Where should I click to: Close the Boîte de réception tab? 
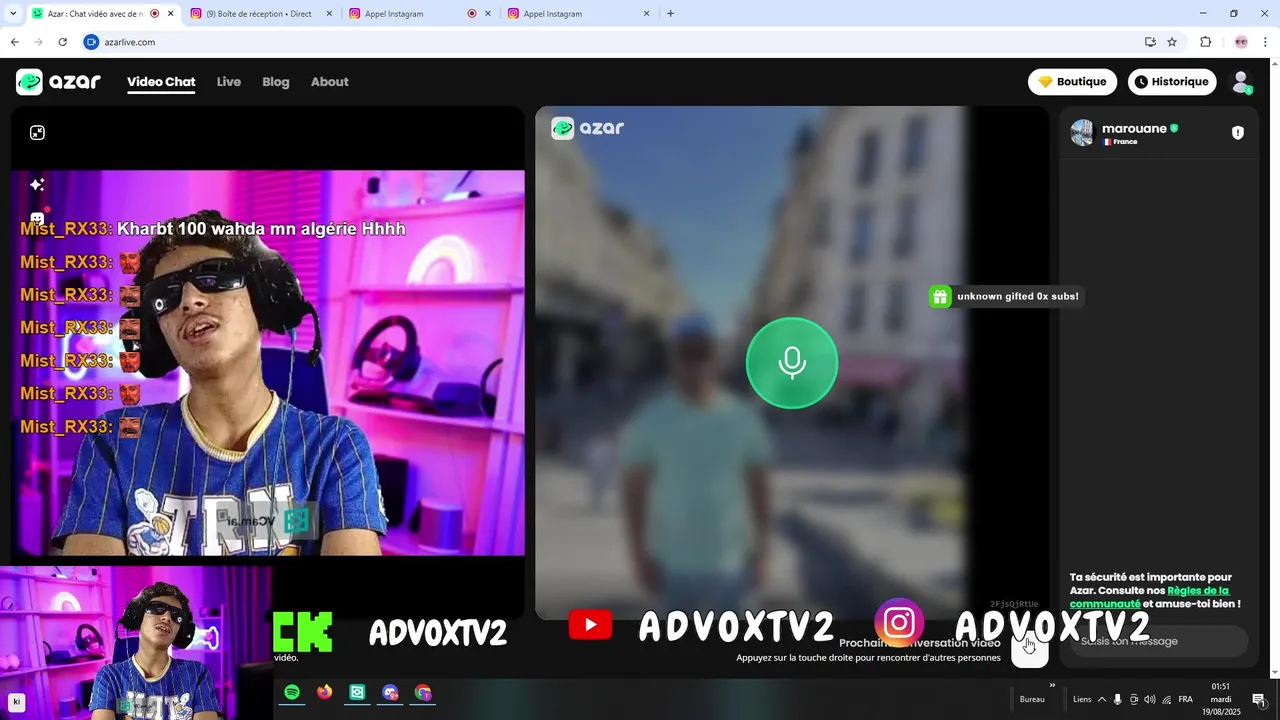(329, 14)
